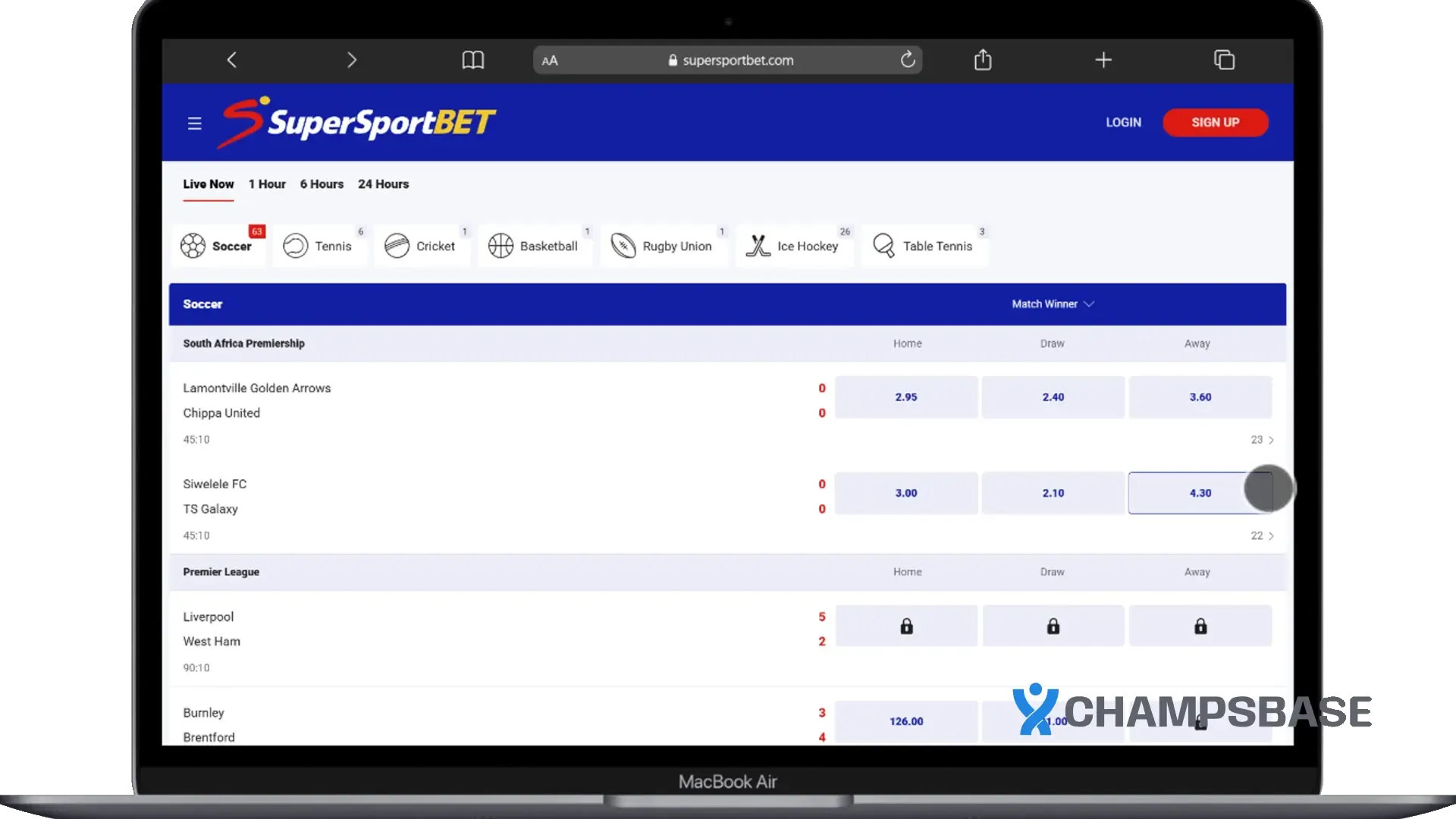Open the hamburger navigation menu
Image resolution: width=1456 pixels, height=819 pixels.
[x=195, y=122]
